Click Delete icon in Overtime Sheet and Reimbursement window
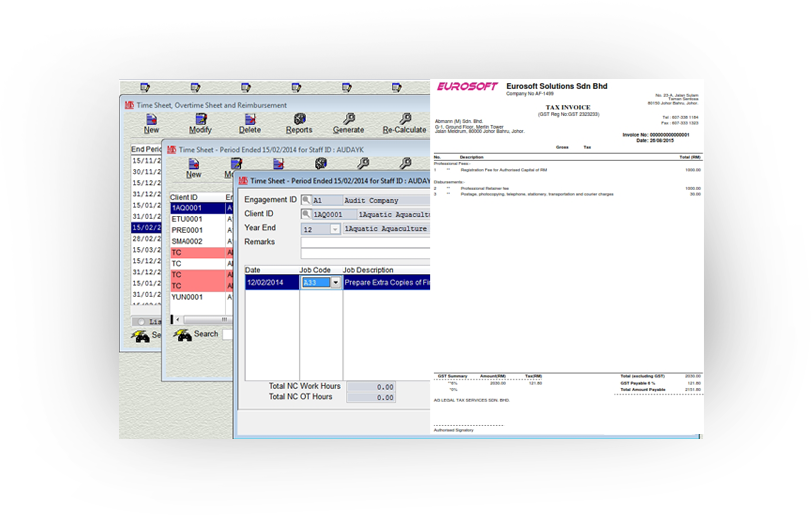Screen dimensions: 811x515 point(250,119)
